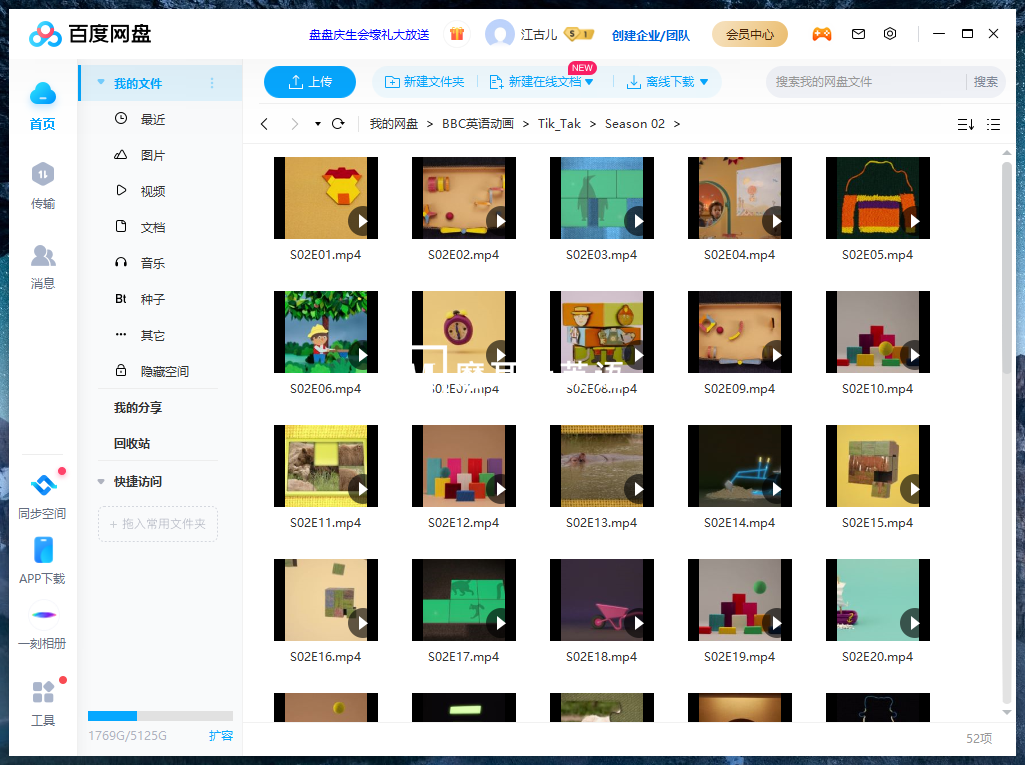Open the 会员中心 (Member Center) link
Screen dimensions: 1025x765
[749, 33]
